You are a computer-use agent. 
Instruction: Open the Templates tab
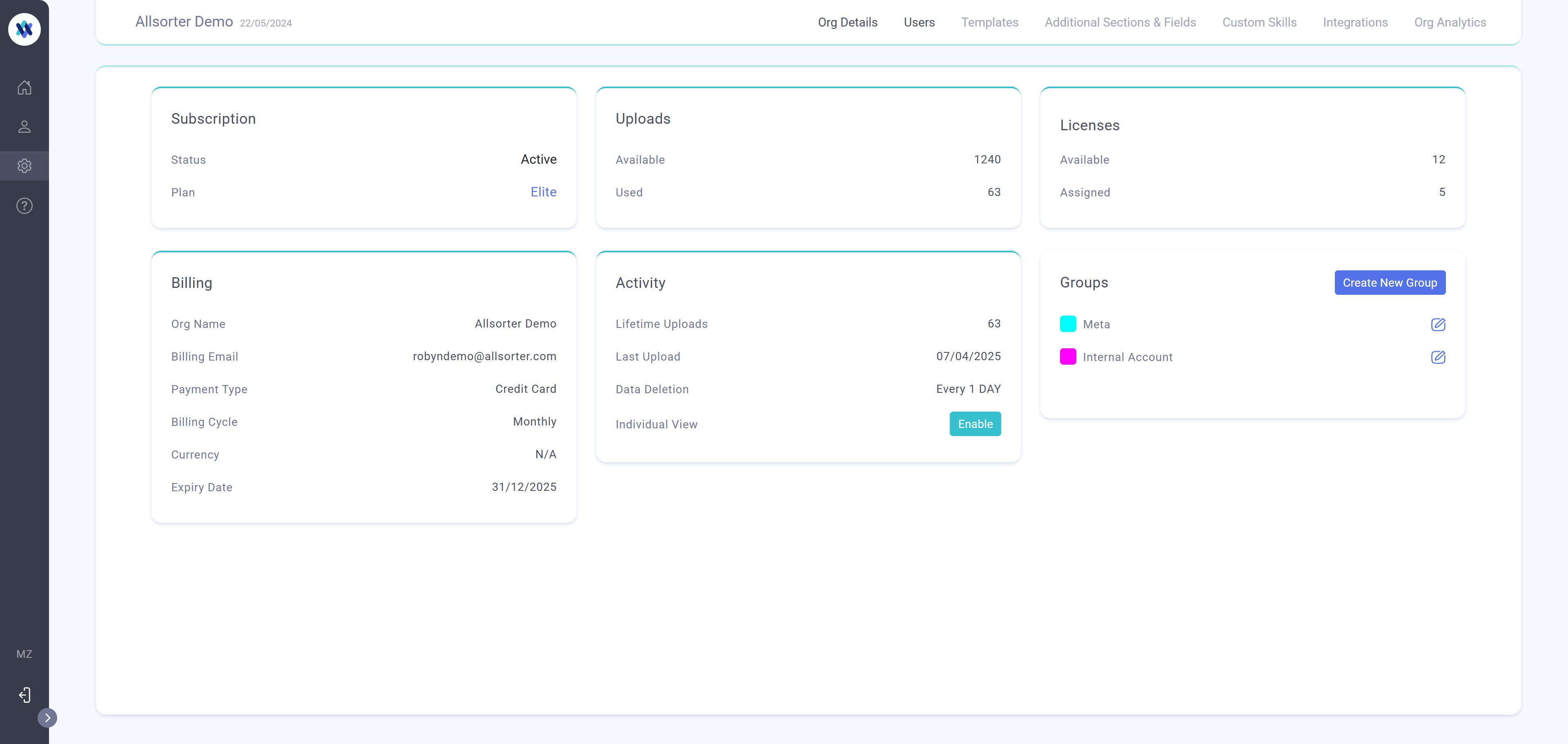990,22
